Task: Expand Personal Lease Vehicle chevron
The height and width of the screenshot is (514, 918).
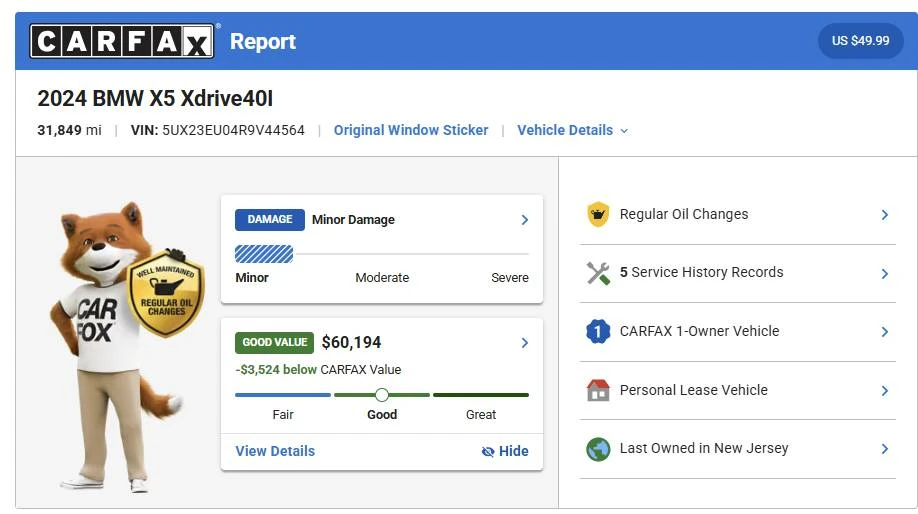Action: point(885,390)
